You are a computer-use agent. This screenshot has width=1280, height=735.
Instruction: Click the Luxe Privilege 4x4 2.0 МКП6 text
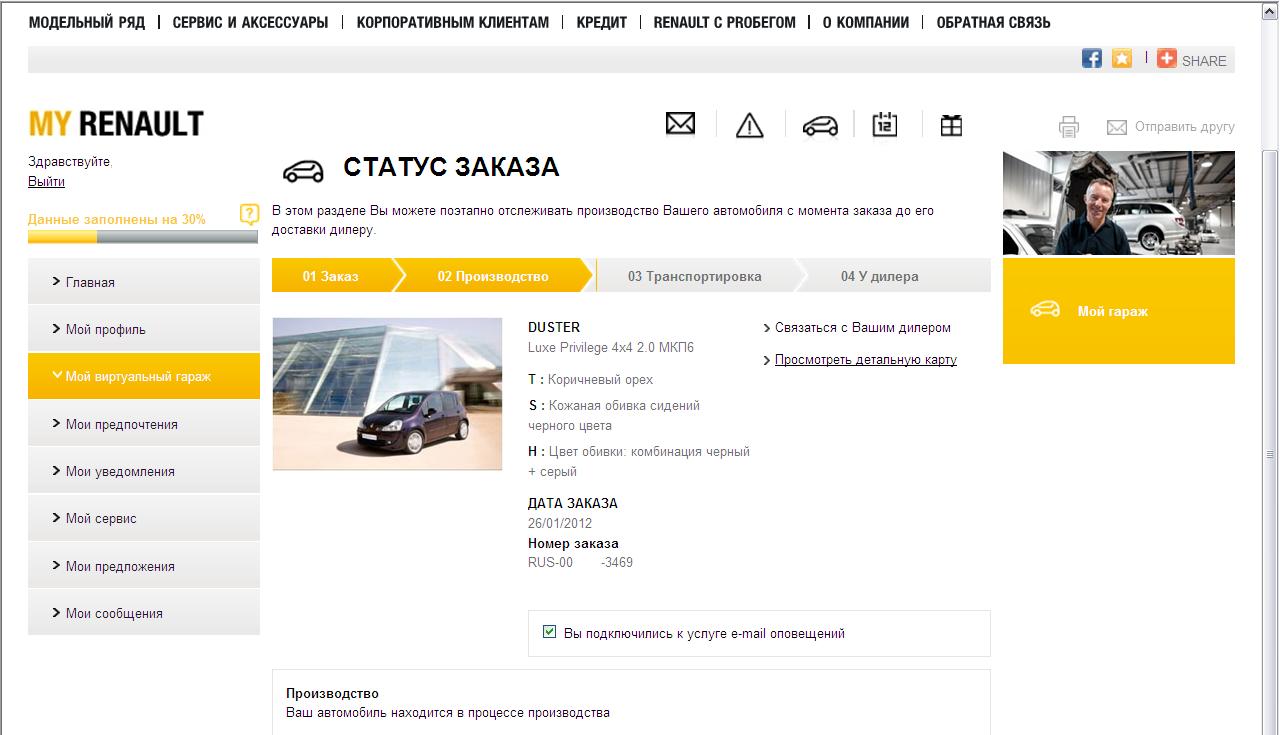click(611, 347)
